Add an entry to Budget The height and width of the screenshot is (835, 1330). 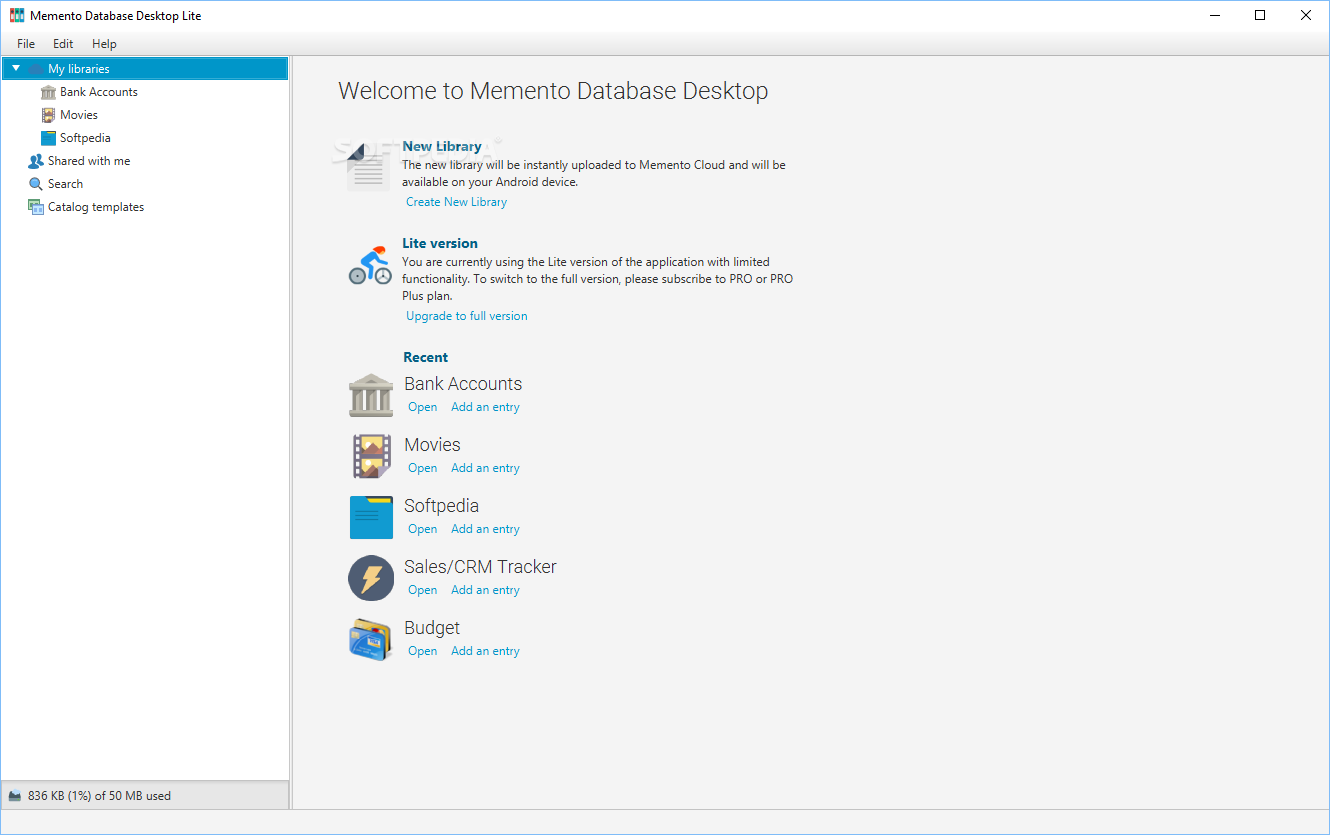485,651
